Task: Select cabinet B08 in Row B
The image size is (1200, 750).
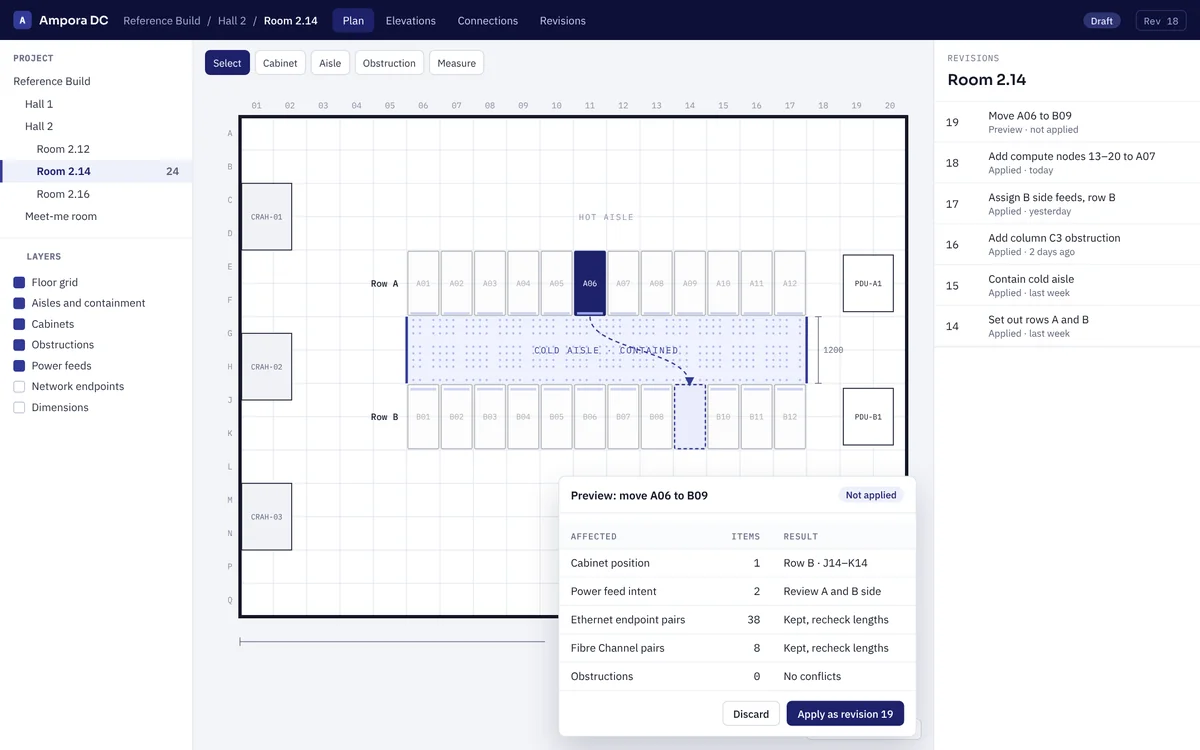Action: pos(657,417)
